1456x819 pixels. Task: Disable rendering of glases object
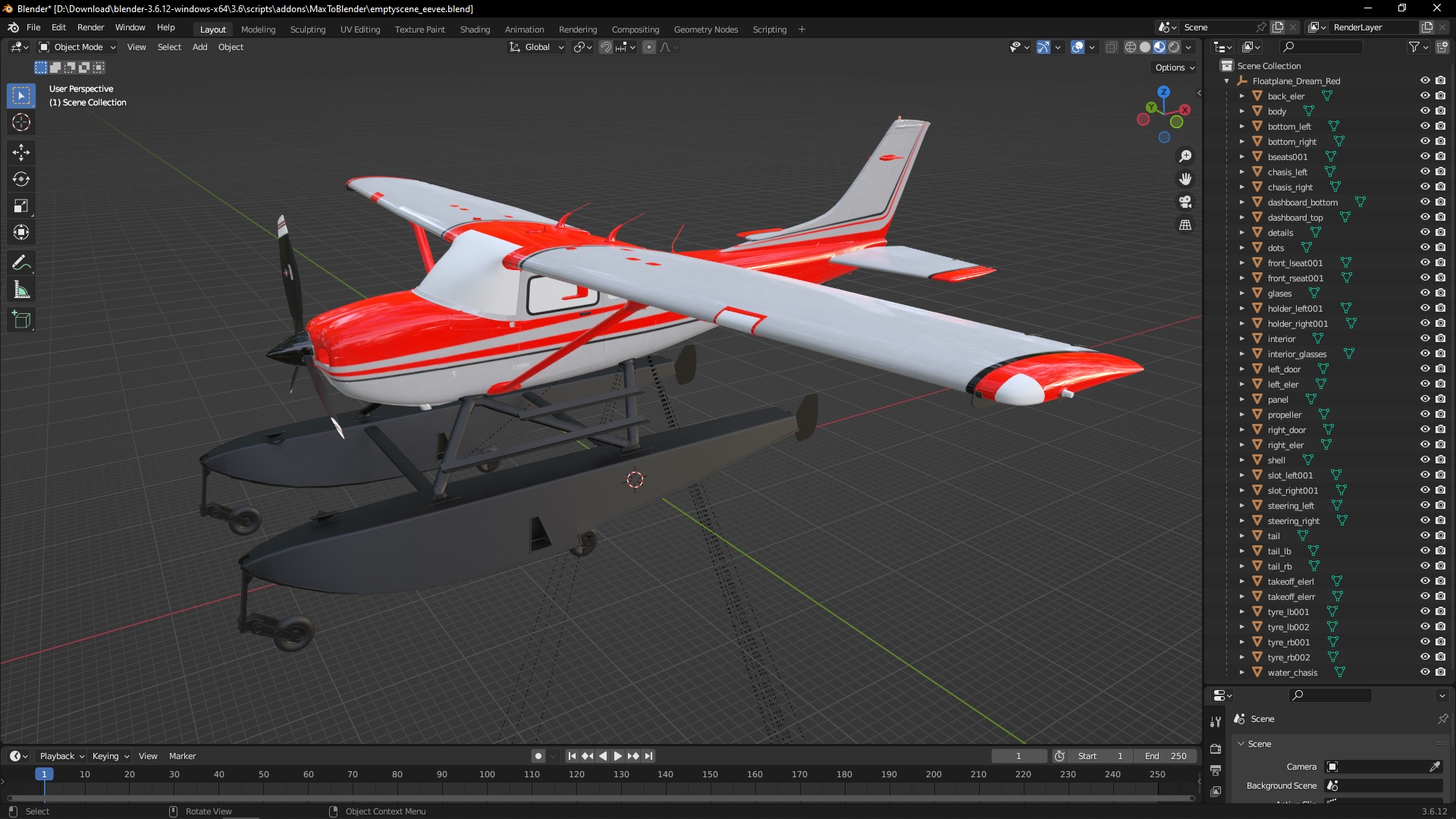[1441, 293]
